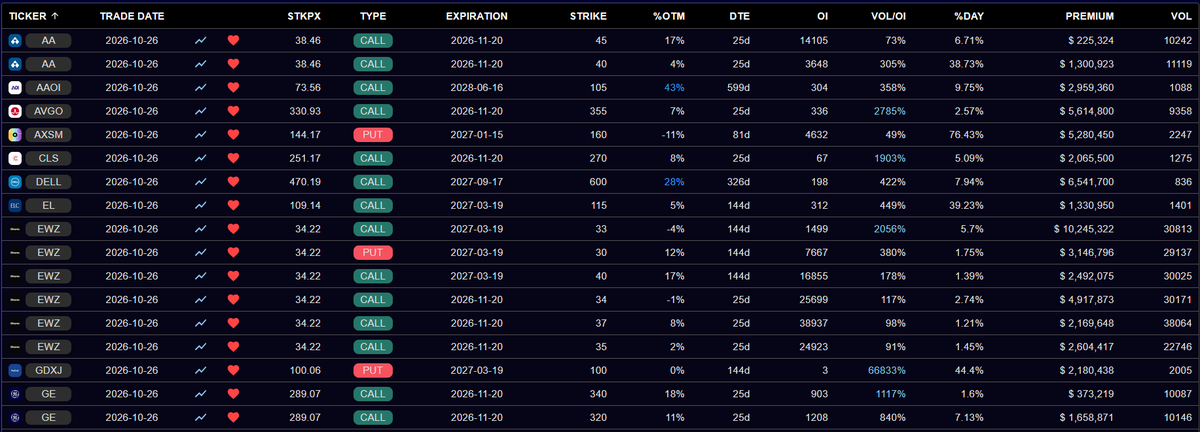Click the AAOI ticker button
The height and width of the screenshot is (432, 1200).
pyautogui.click(x=48, y=87)
